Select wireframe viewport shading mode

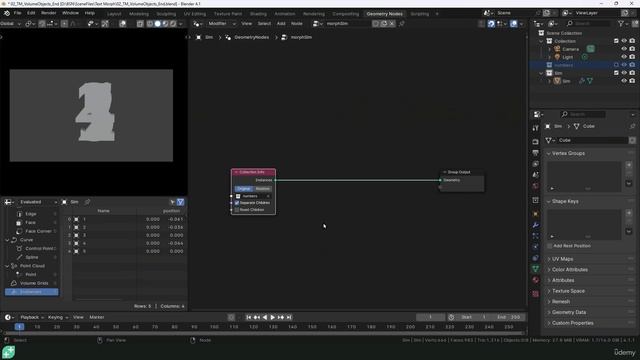tap(150, 24)
